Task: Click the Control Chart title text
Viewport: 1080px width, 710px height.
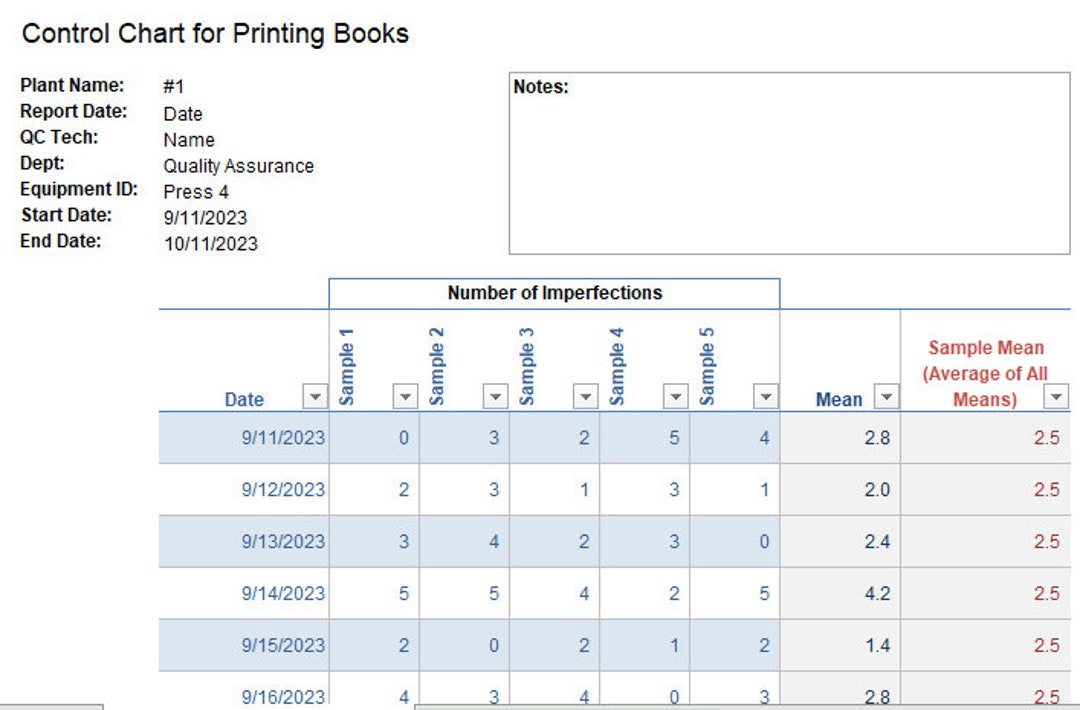Action: coord(216,33)
